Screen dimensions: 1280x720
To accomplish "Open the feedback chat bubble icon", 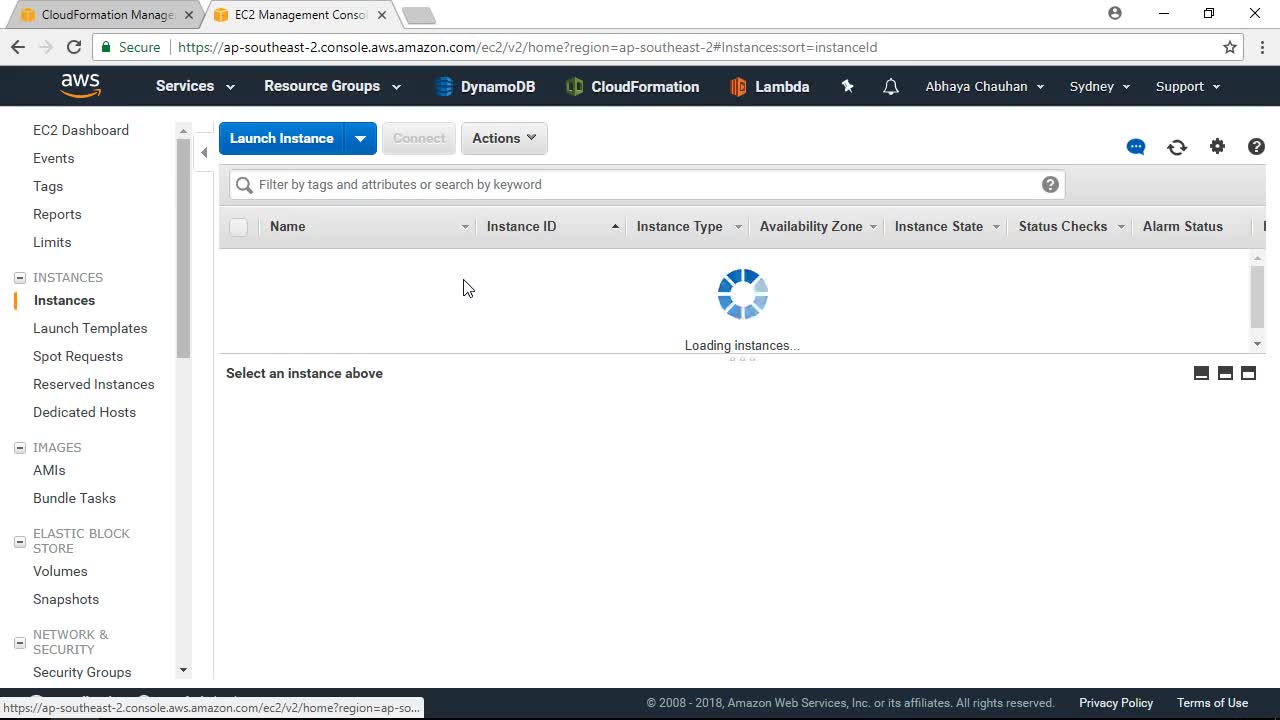I will point(1136,147).
